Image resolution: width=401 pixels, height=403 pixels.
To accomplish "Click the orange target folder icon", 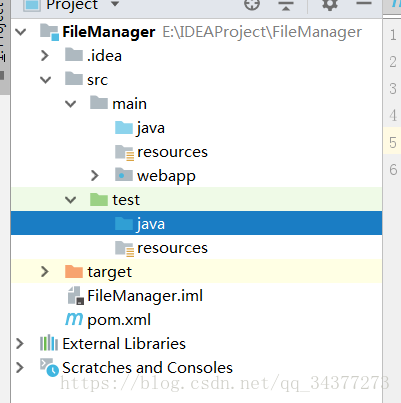I will pyautogui.click(x=74, y=272).
